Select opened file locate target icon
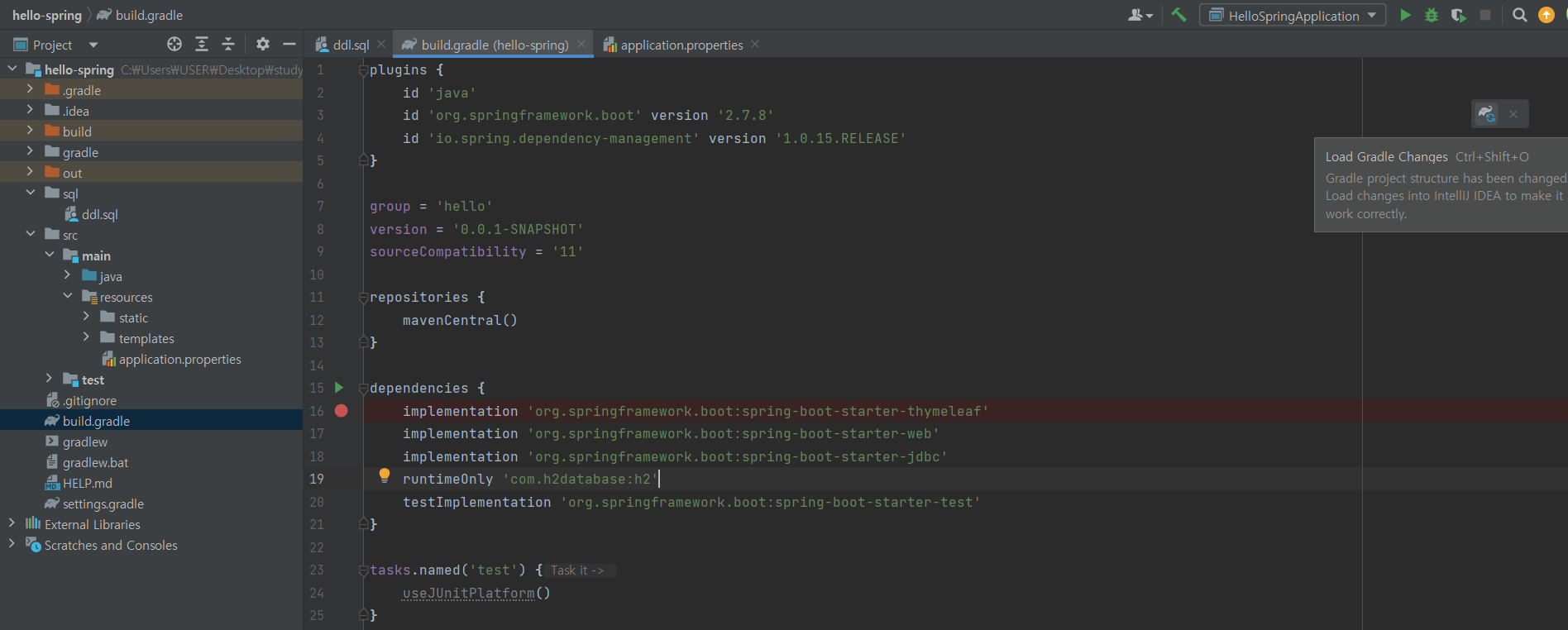 [x=174, y=44]
